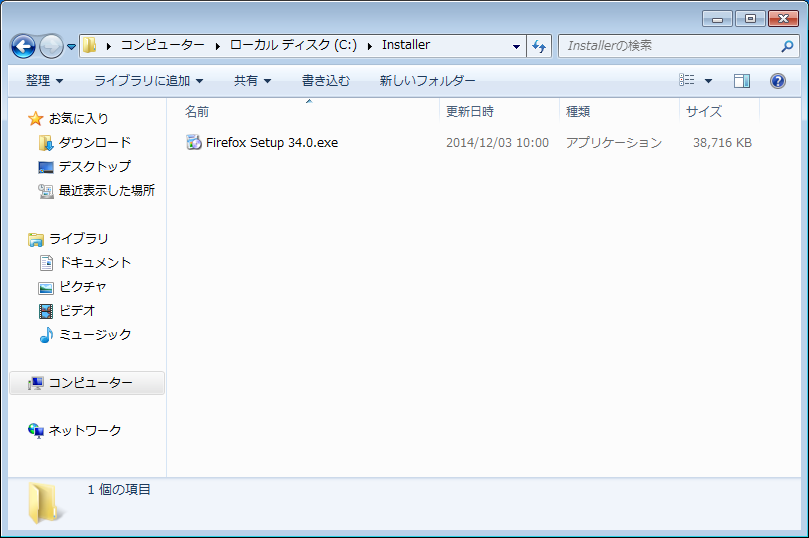Click ミュージック note icon
809x538 pixels.
[x=46, y=335]
